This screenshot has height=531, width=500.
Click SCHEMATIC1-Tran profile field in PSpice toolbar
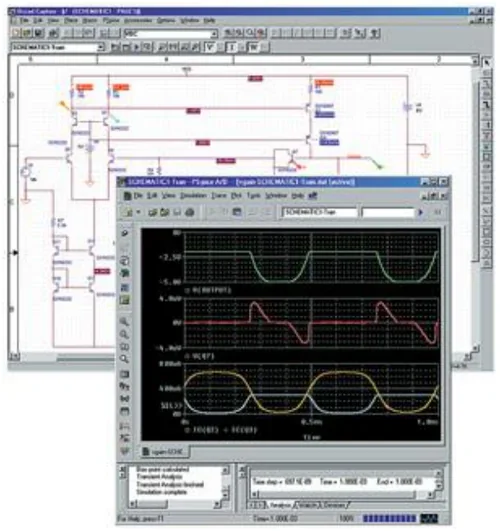pos(319,212)
